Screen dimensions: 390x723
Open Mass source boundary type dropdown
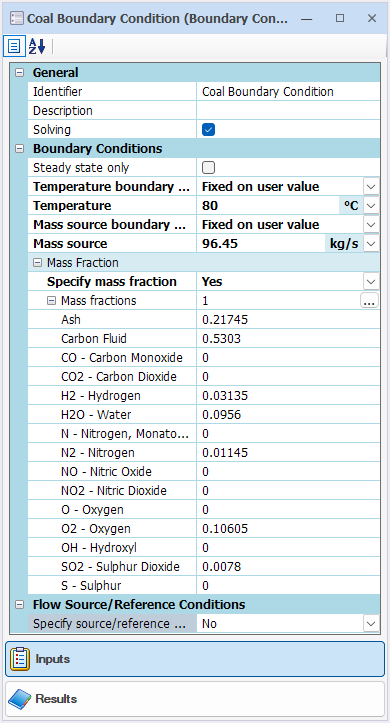pyautogui.click(x=371, y=225)
